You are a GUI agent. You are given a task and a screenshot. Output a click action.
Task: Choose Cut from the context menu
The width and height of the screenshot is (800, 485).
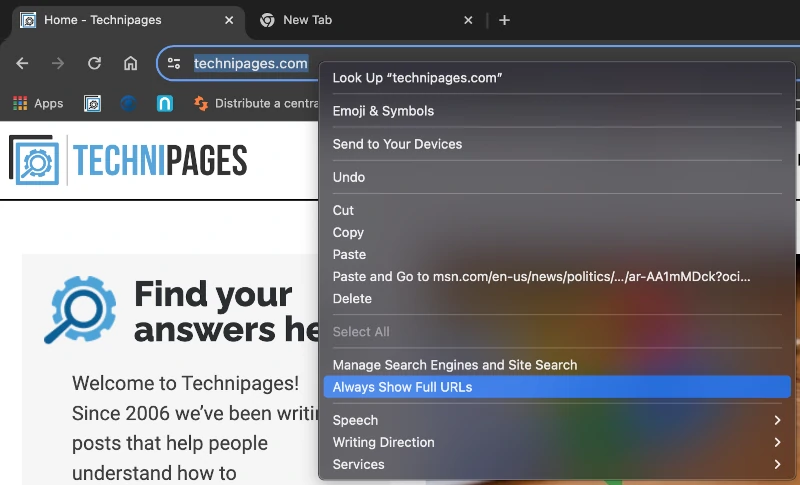coord(557,210)
